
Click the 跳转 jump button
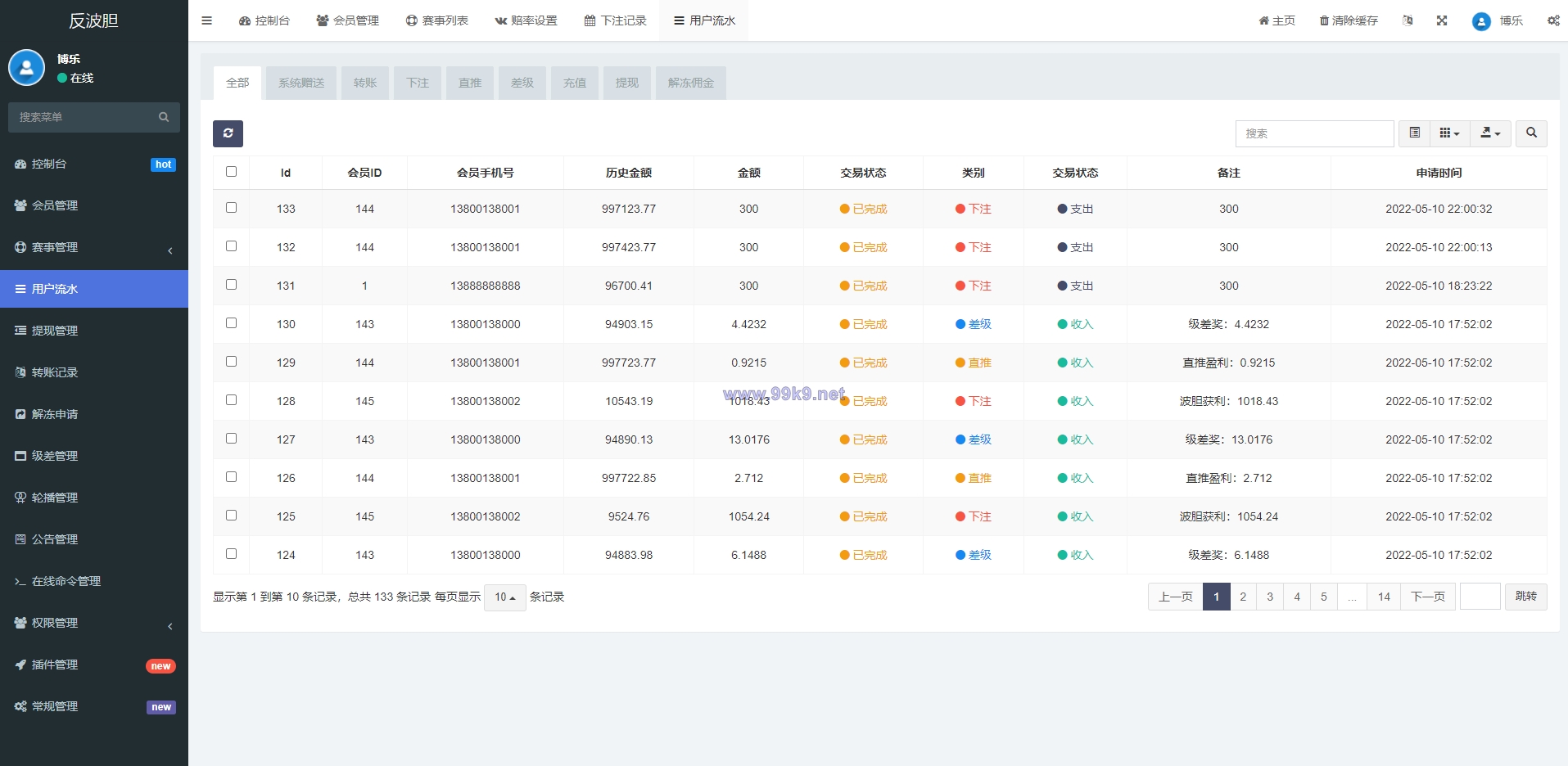pos(1526,597)
